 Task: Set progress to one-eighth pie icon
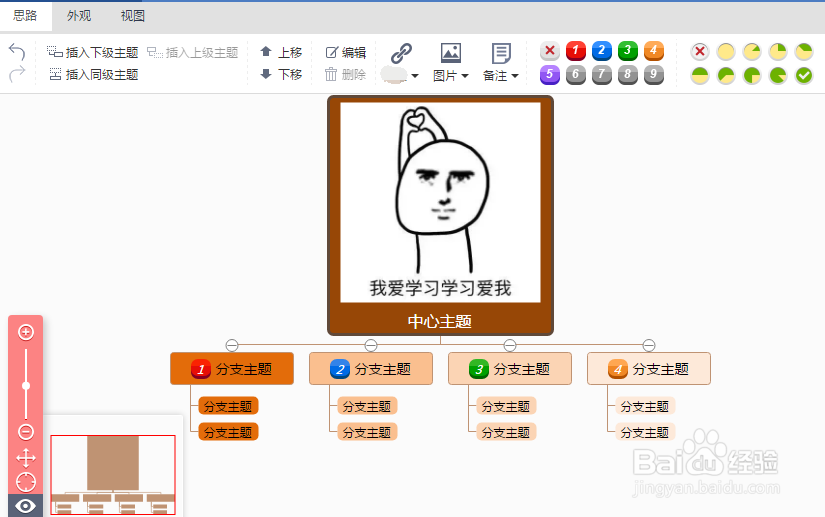click(752, 51)
